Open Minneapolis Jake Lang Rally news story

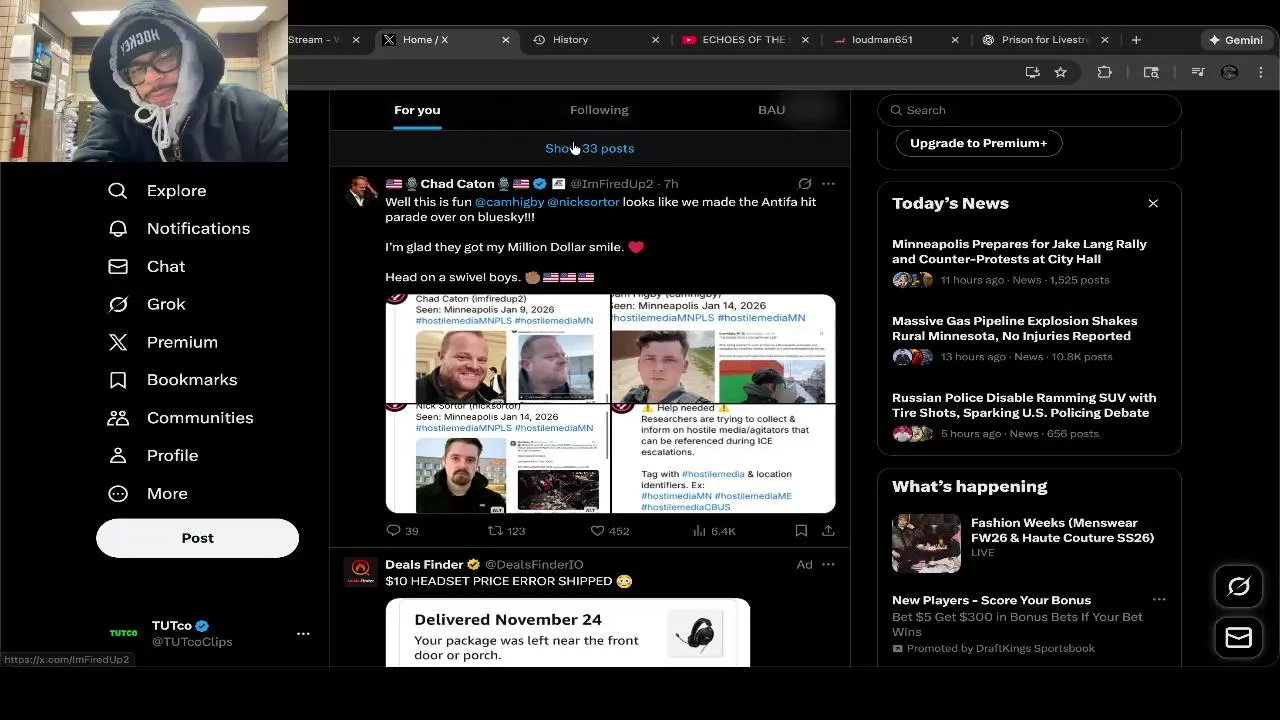coord(1029,262)
